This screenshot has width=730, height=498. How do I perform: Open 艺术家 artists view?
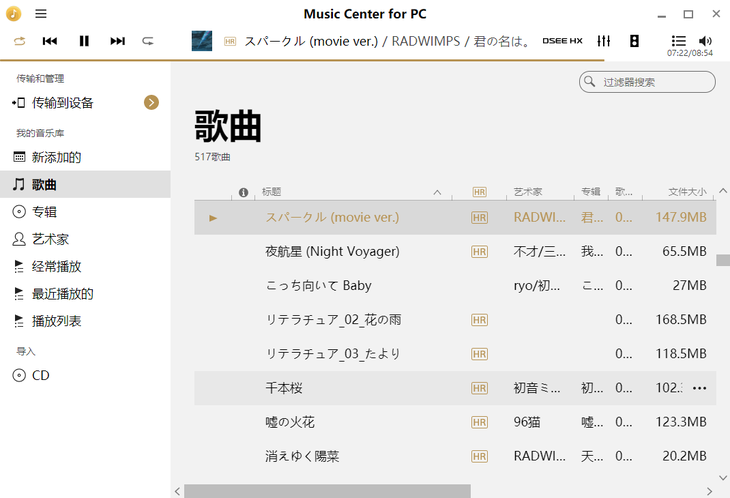[85, 239]
